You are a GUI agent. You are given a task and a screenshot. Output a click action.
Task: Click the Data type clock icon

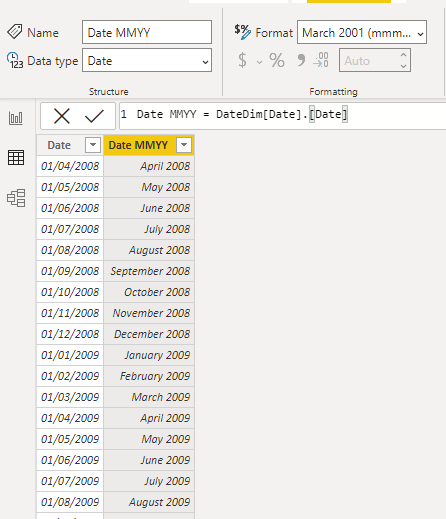point(15,60)
